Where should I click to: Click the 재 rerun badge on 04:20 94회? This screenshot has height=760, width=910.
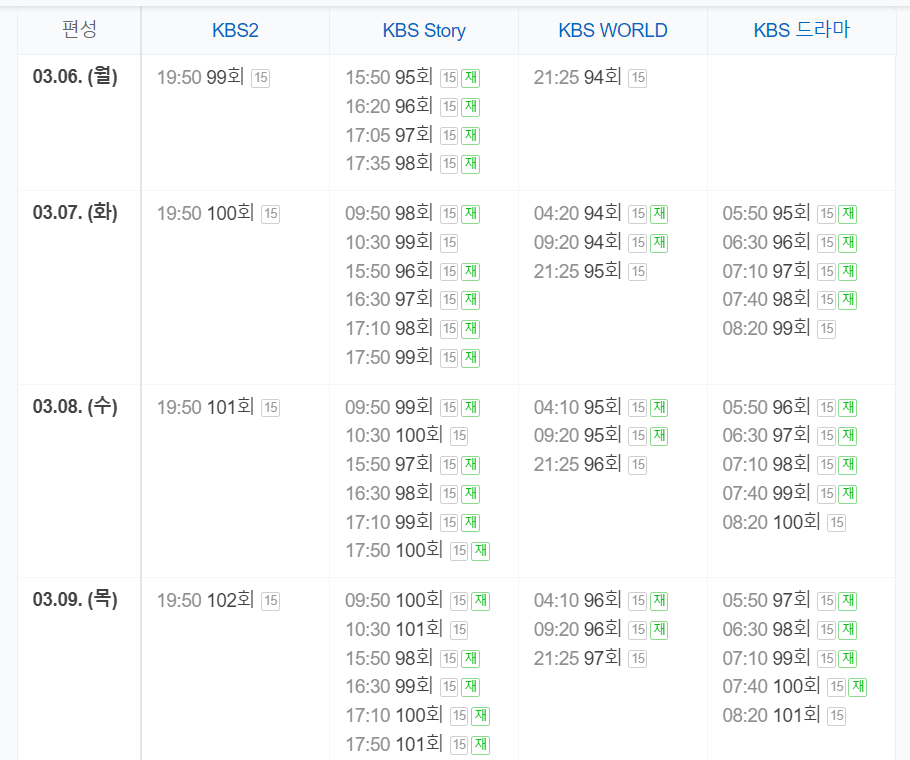pos(659,214)
